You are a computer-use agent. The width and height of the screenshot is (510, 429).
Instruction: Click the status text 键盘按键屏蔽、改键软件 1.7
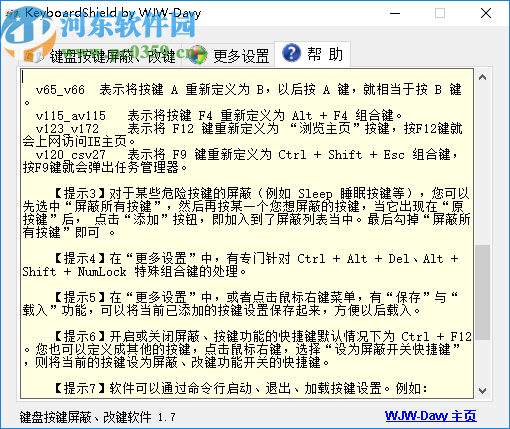tap(97, 417)
